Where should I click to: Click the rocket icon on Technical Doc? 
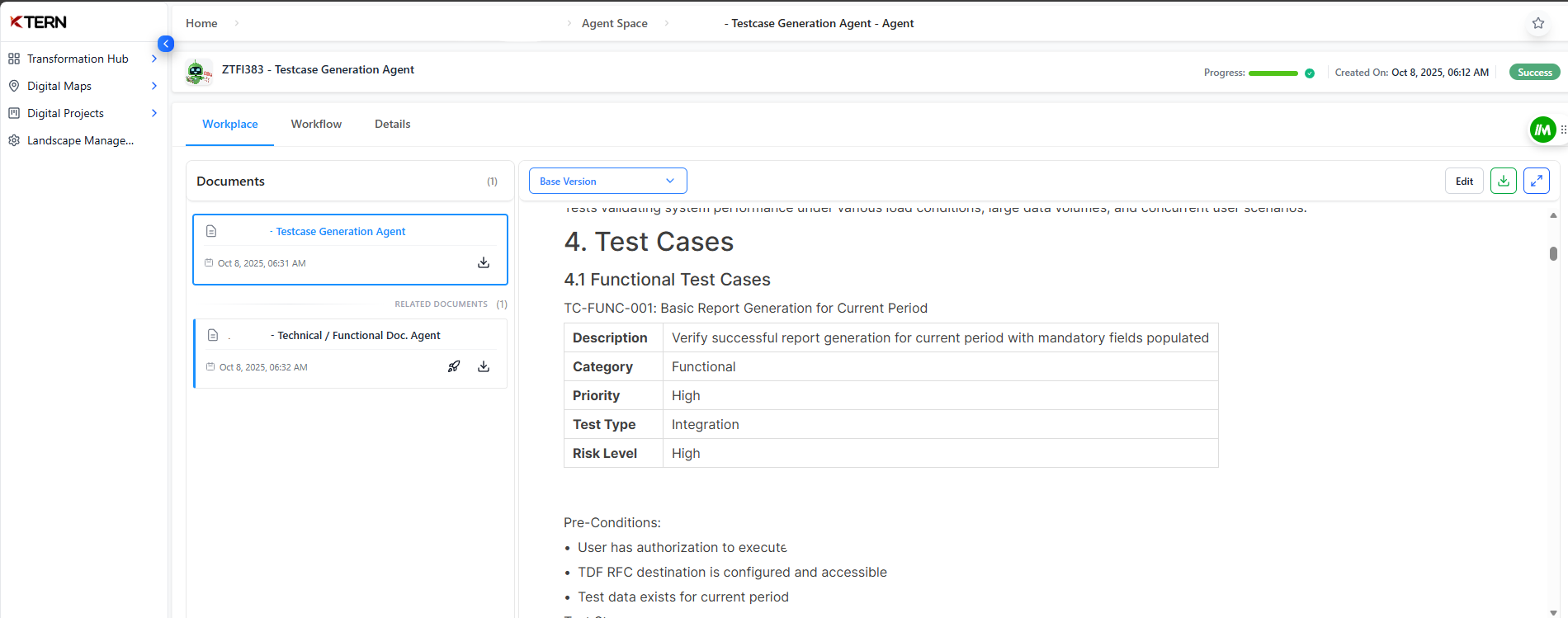click(454, 366)
